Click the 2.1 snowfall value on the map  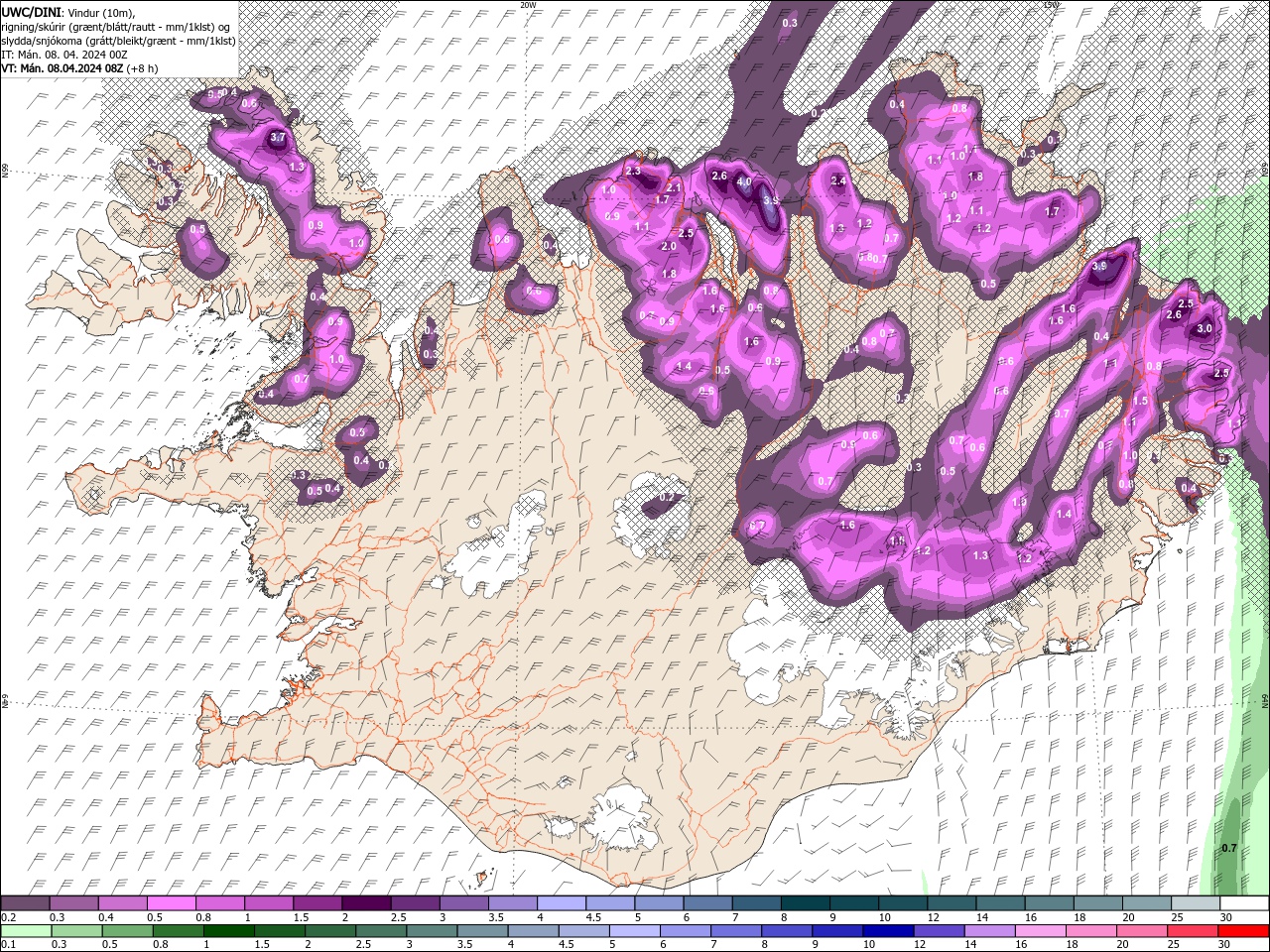click(673, 187)
